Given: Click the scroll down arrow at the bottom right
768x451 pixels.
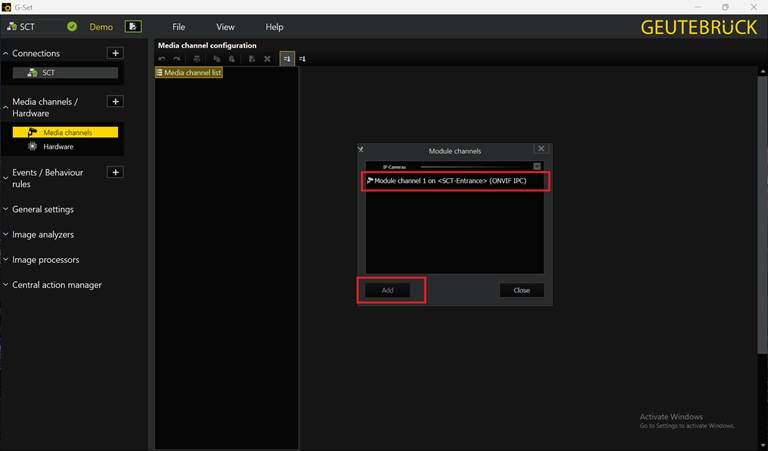Looking at the screenshot, I should click(763, 446).
